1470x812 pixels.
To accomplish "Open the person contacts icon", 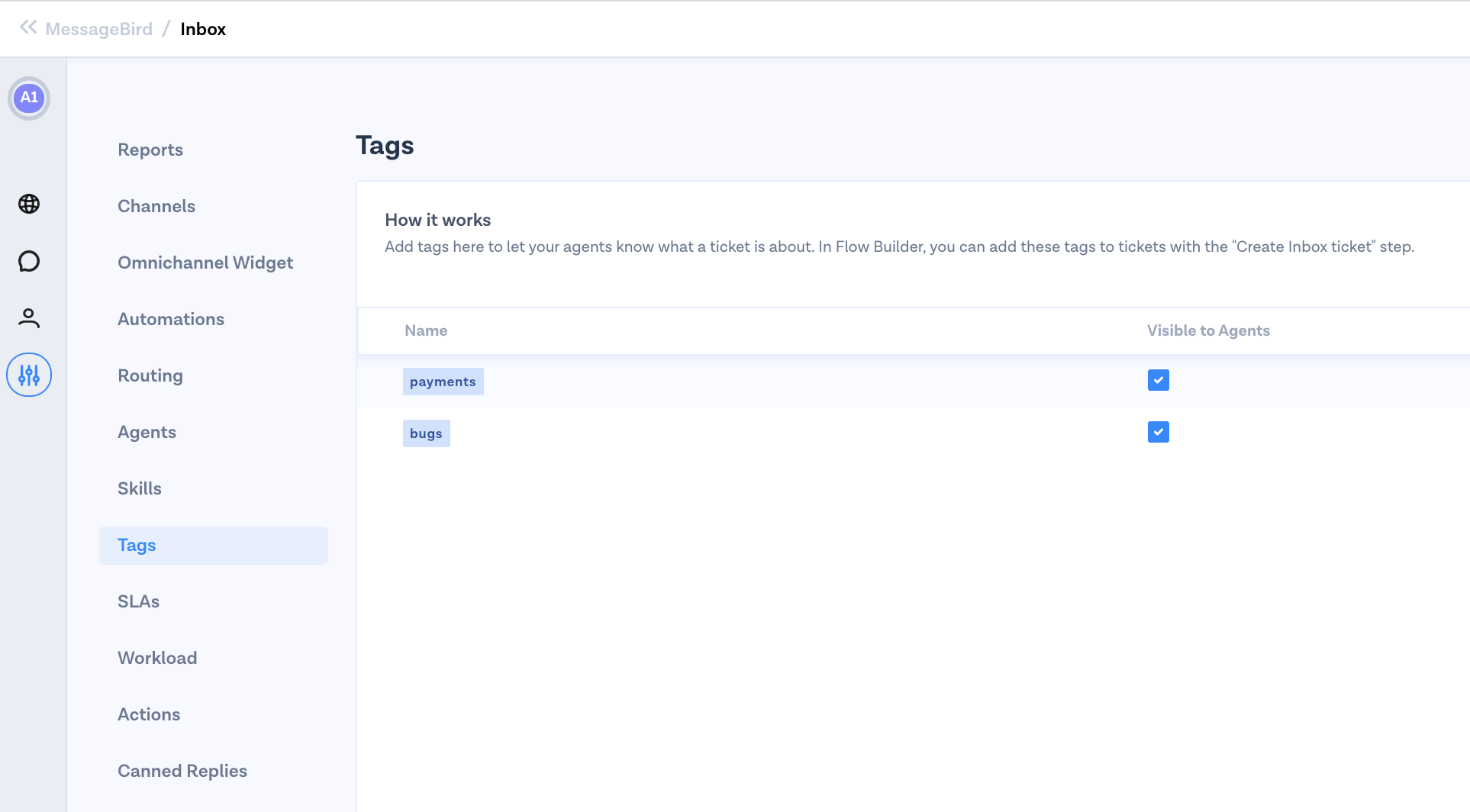I will pos(29,317).
